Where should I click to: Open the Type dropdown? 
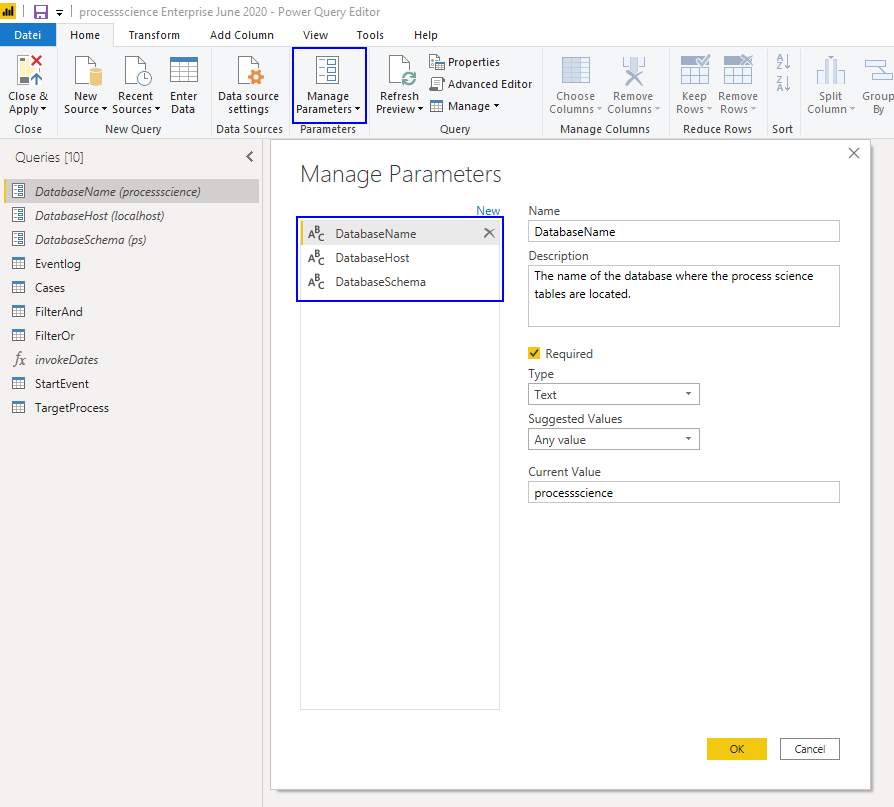click(613, 394)
